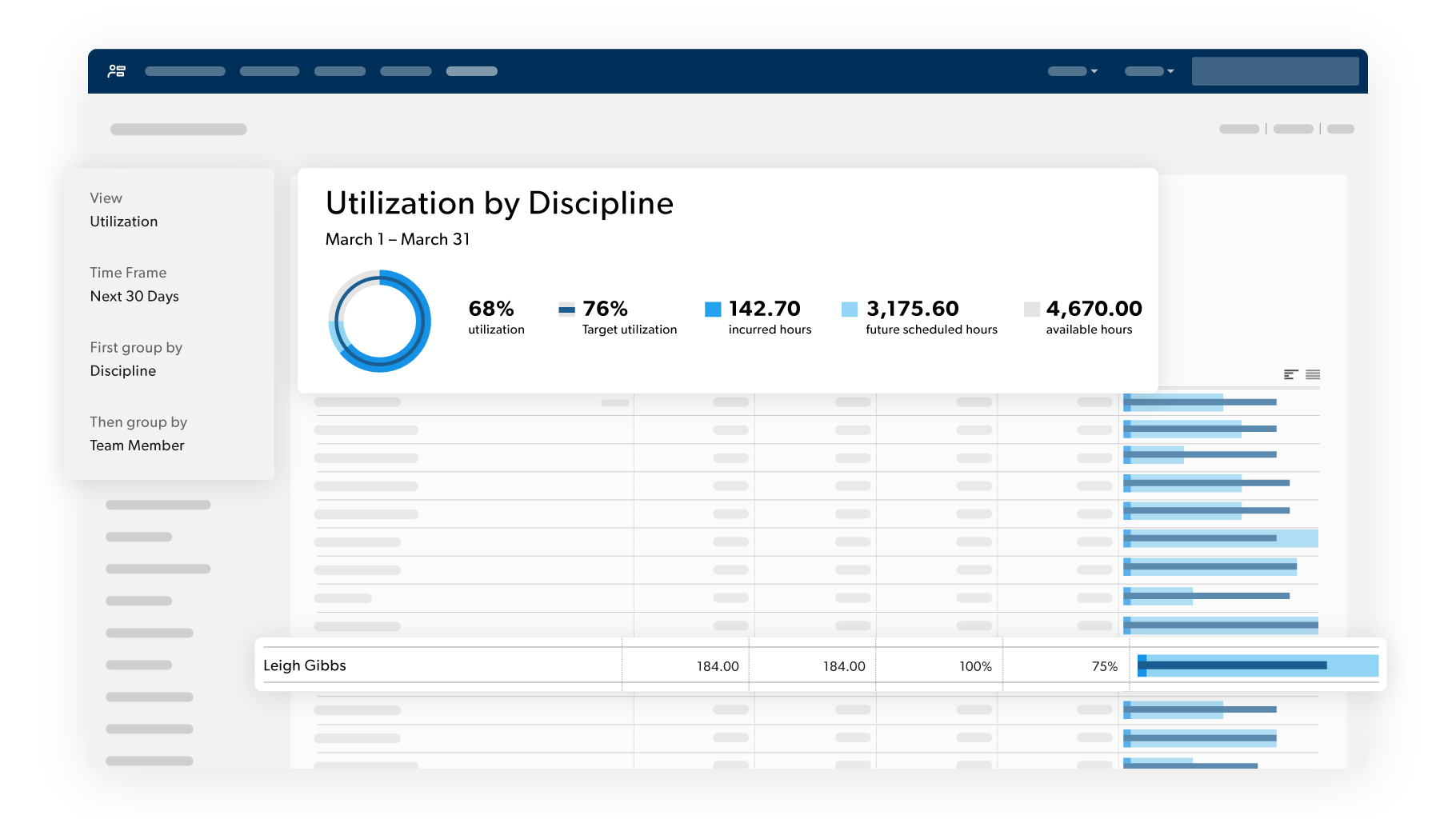Expand the second navbar dropdown arrow

(1170, 71)
